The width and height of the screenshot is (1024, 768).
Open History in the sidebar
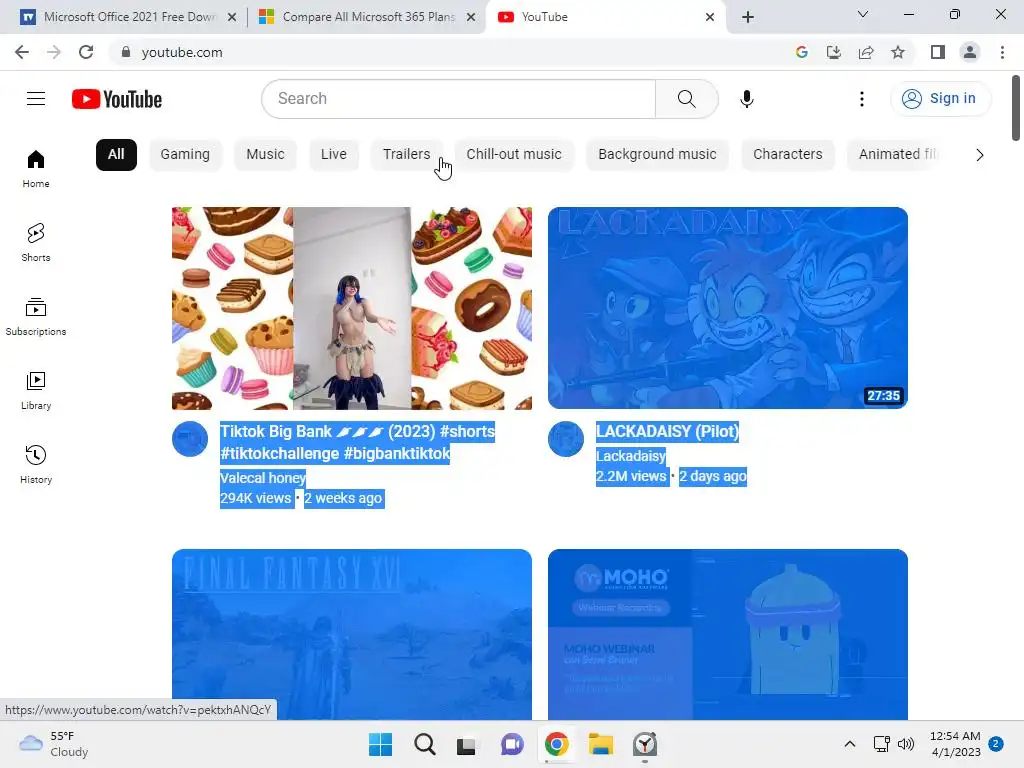pos(36,464)
